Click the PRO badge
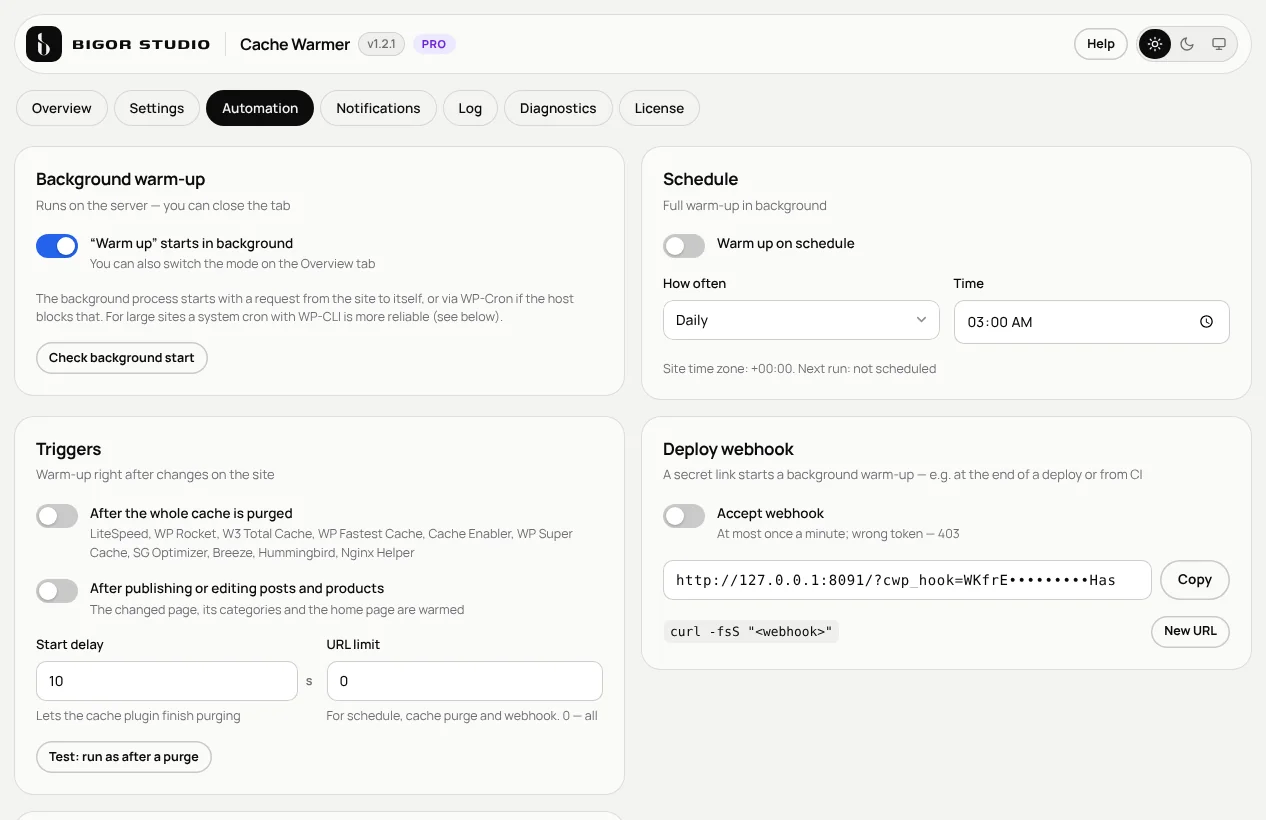This screenshot has width=1266, height=820. 434,44
